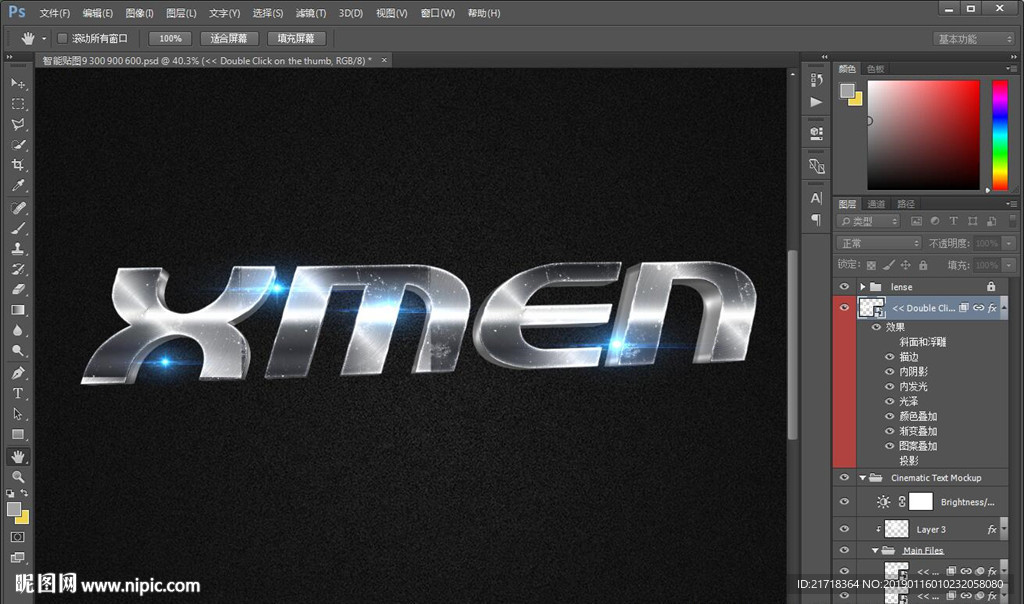Choose the Clone Stamp tool

click(x=18, y=249)
